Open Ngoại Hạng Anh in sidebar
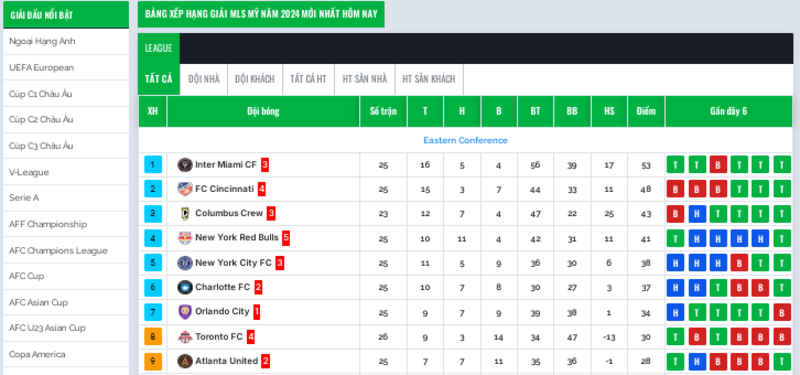This screenshot has height=375, width=800. coord(42,41)
